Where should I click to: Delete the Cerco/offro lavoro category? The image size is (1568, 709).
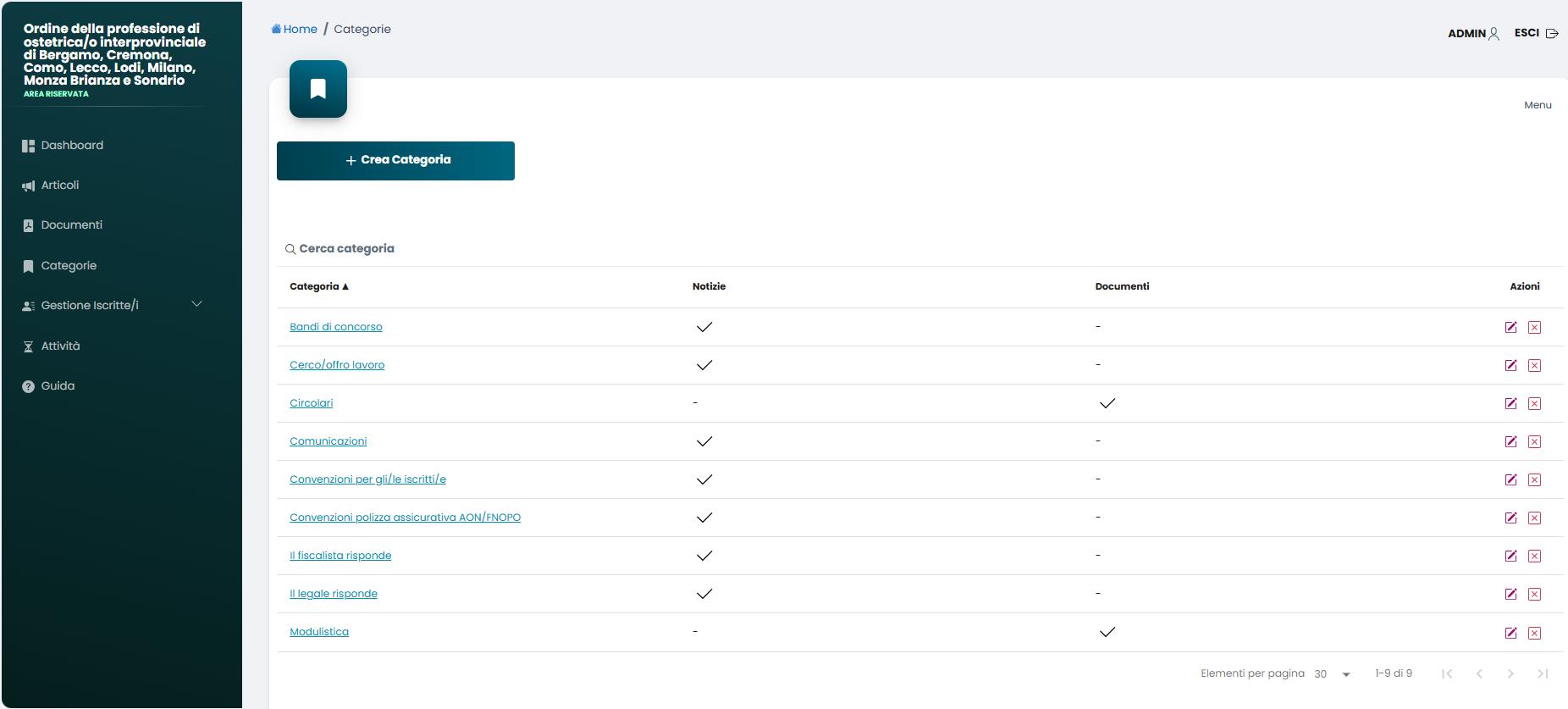1534,366
